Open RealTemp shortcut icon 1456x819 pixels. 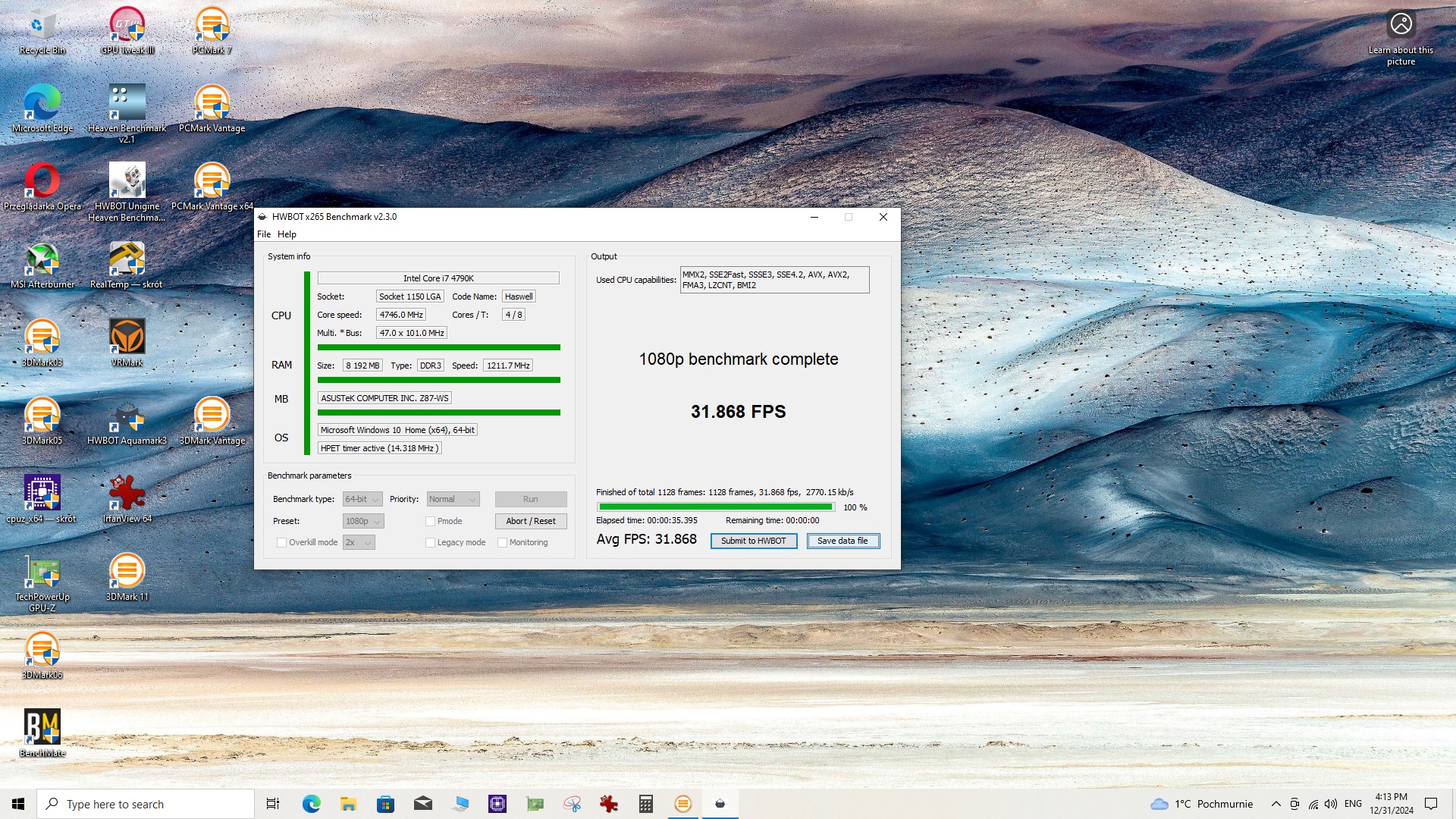click(127, 265)
